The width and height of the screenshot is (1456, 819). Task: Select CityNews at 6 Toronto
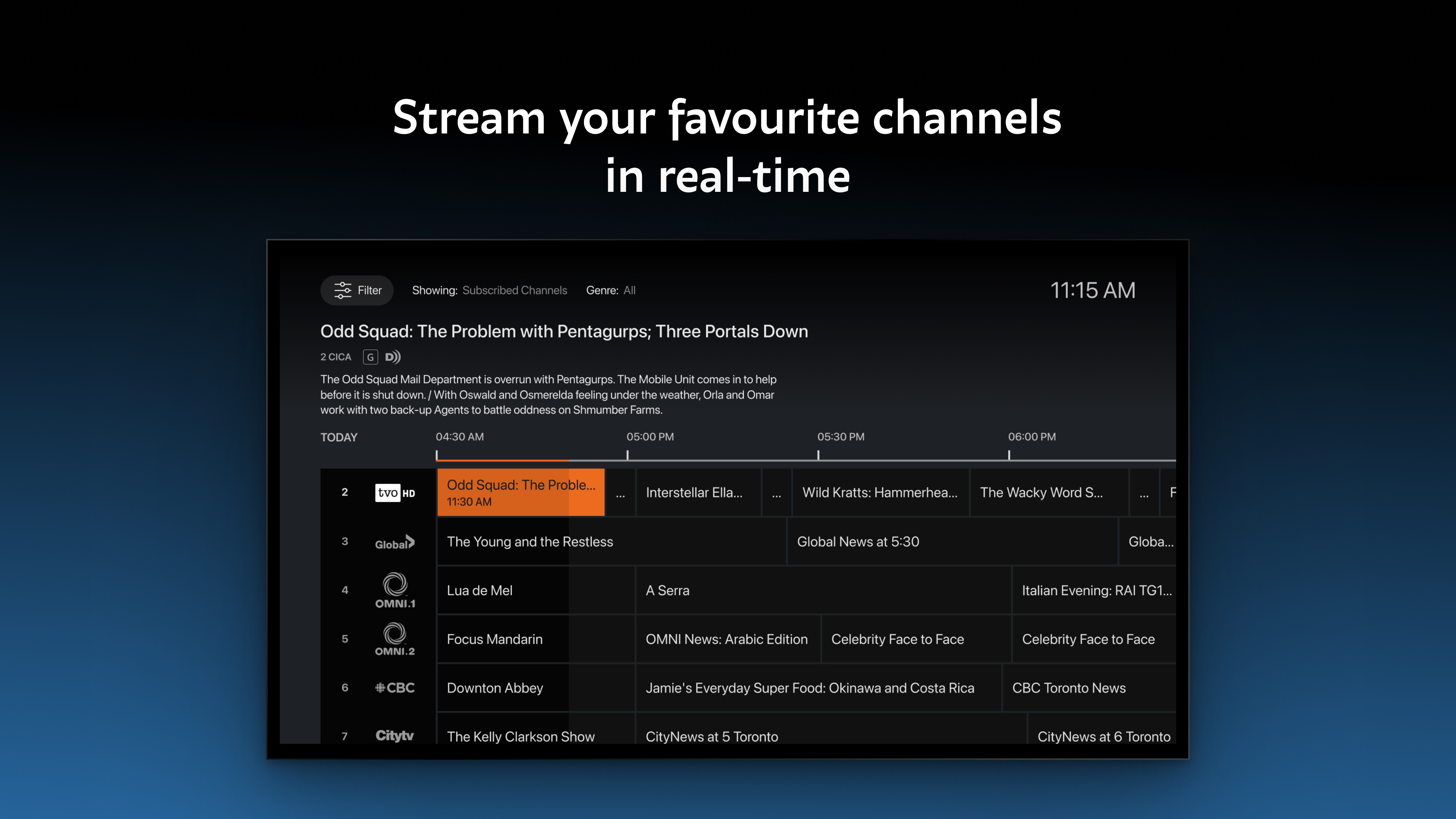point(1102,729)
